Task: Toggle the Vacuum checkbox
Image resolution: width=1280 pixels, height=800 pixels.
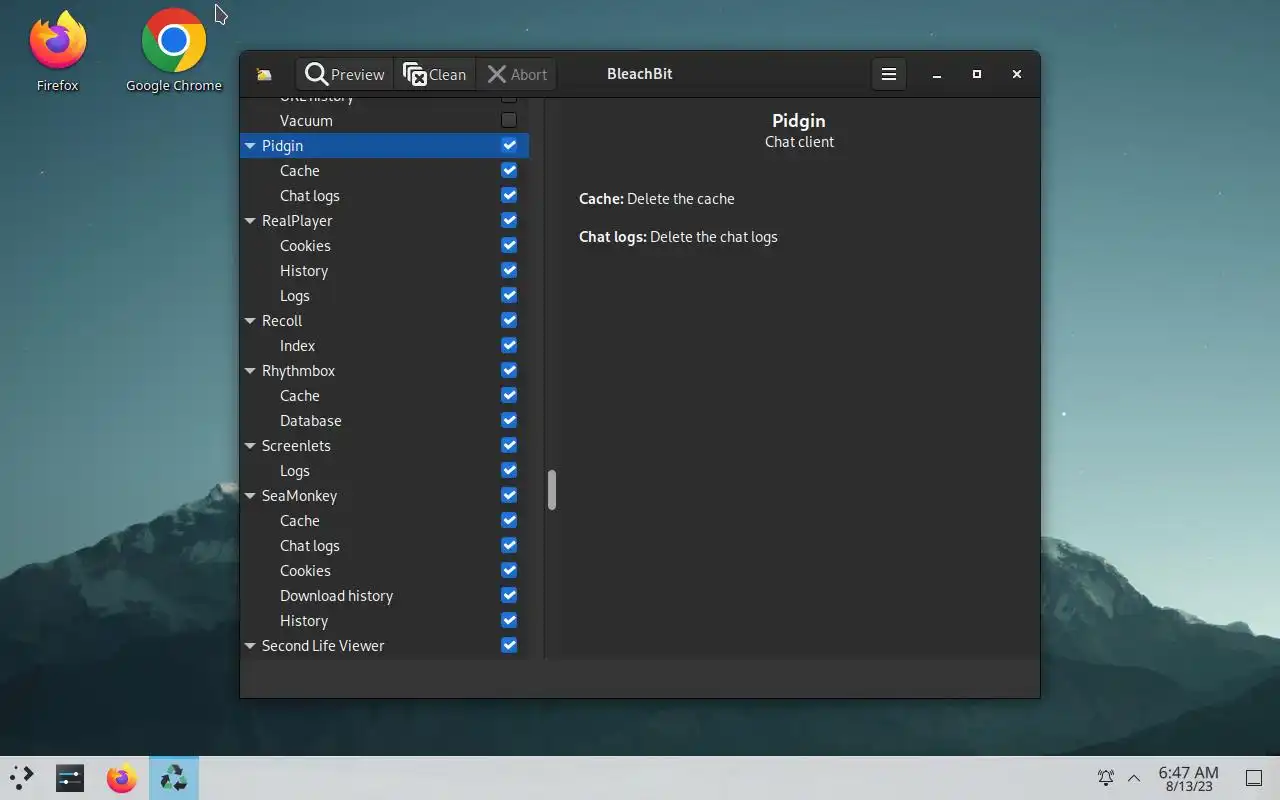Action: [509, 120]
